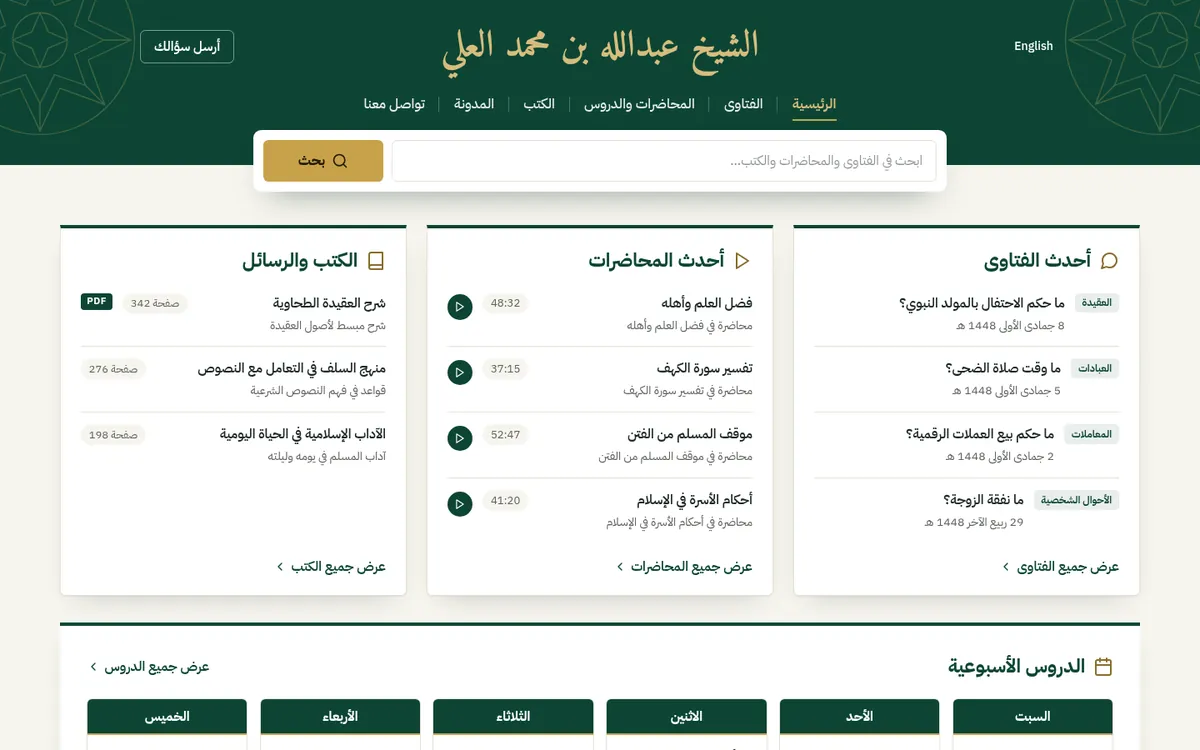The image size is (1200, 750).
Task: Select the الخميس day column header
Action: point(167,717)
